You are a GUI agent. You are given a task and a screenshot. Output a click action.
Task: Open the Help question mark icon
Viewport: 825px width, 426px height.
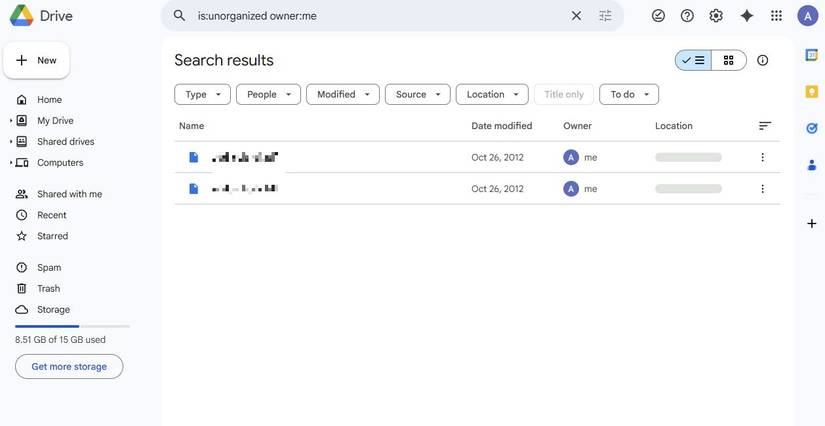687,16
